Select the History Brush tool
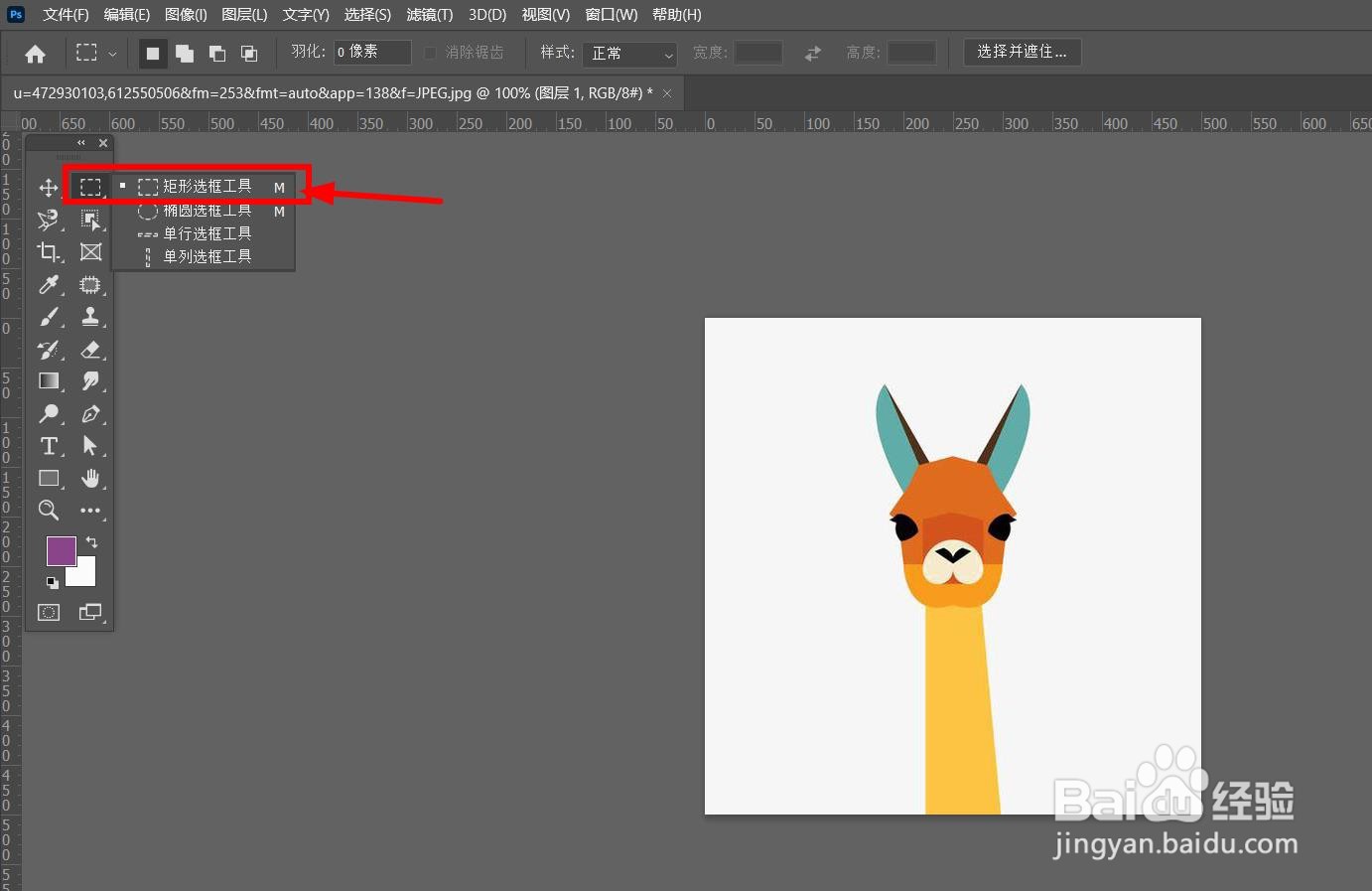Screen dimensions: 1372x891 pyautogui.click(x=48, y=350)
